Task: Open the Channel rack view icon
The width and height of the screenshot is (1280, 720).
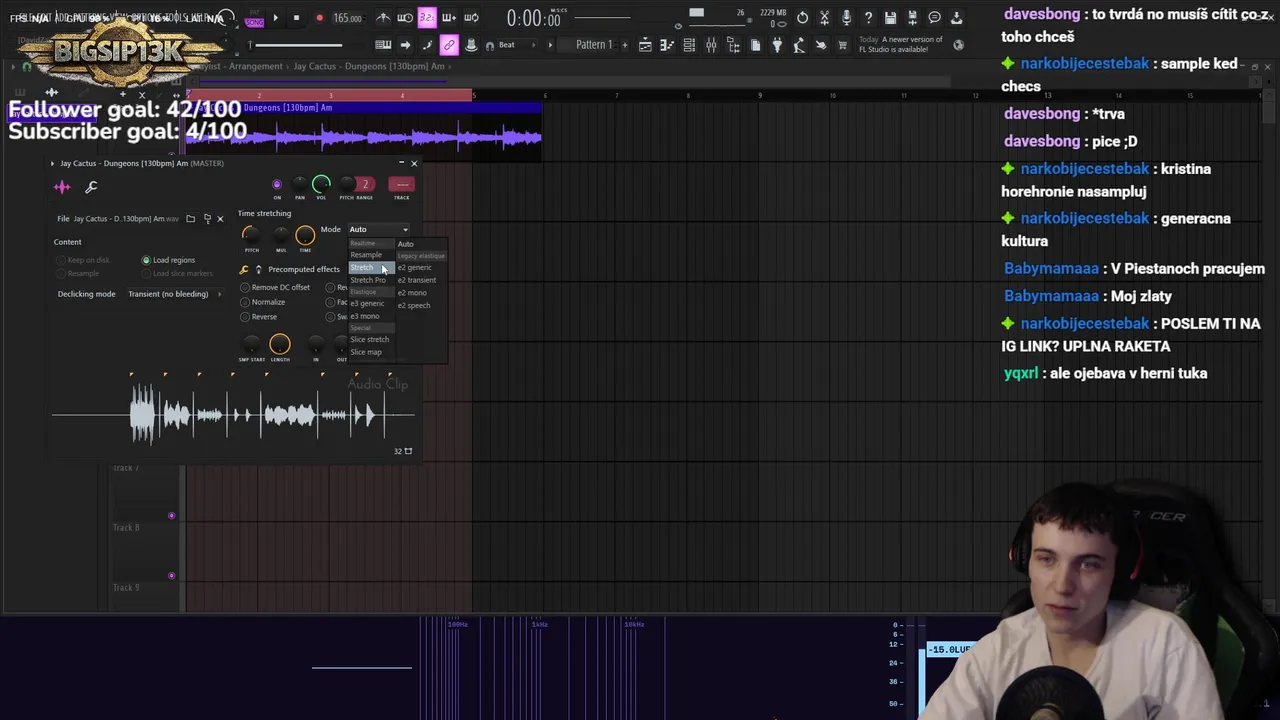Action: pos(689,45)
